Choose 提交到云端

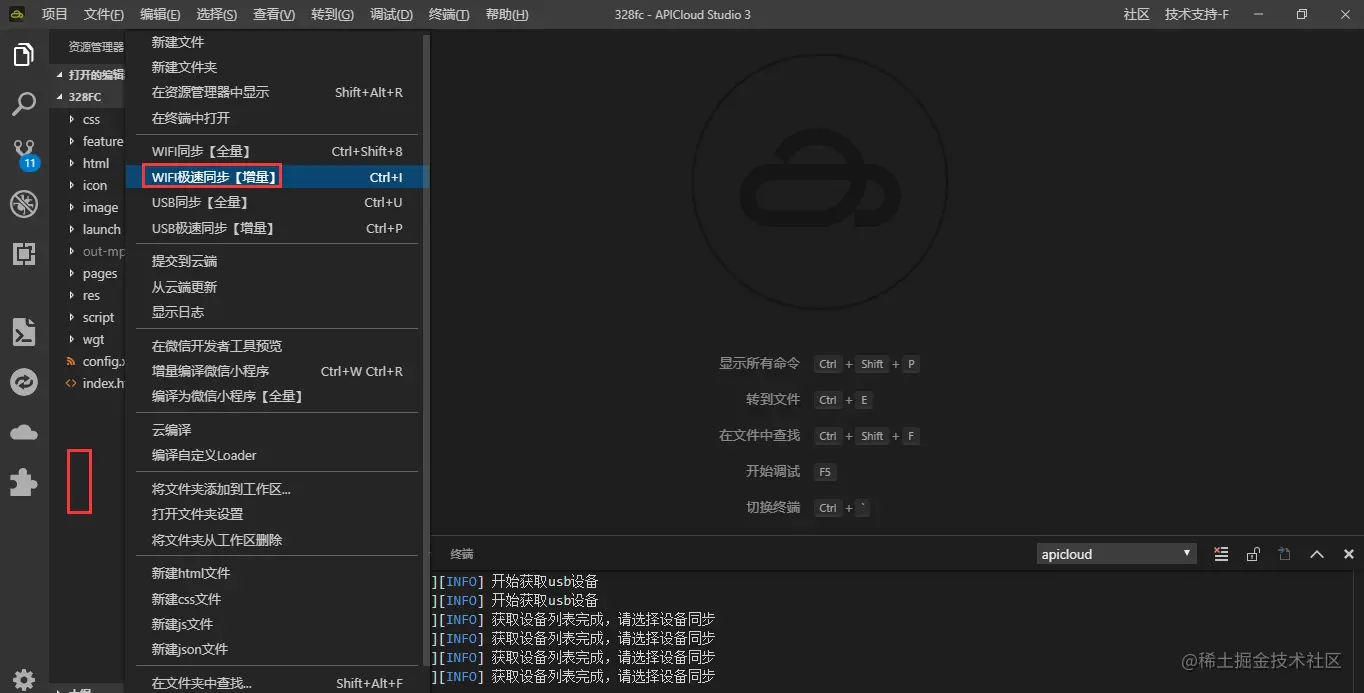pos(277,261)
